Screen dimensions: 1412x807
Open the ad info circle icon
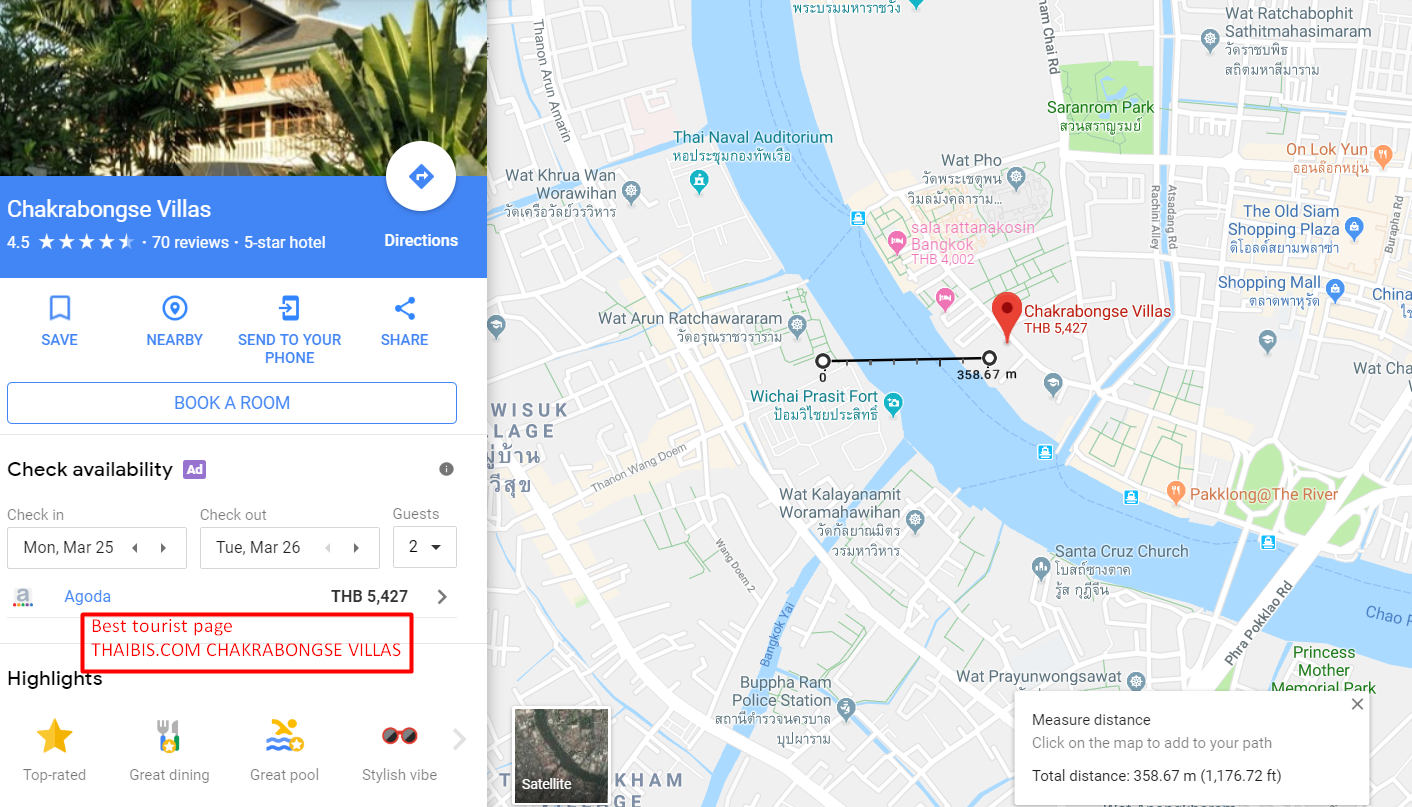point(447,469)
